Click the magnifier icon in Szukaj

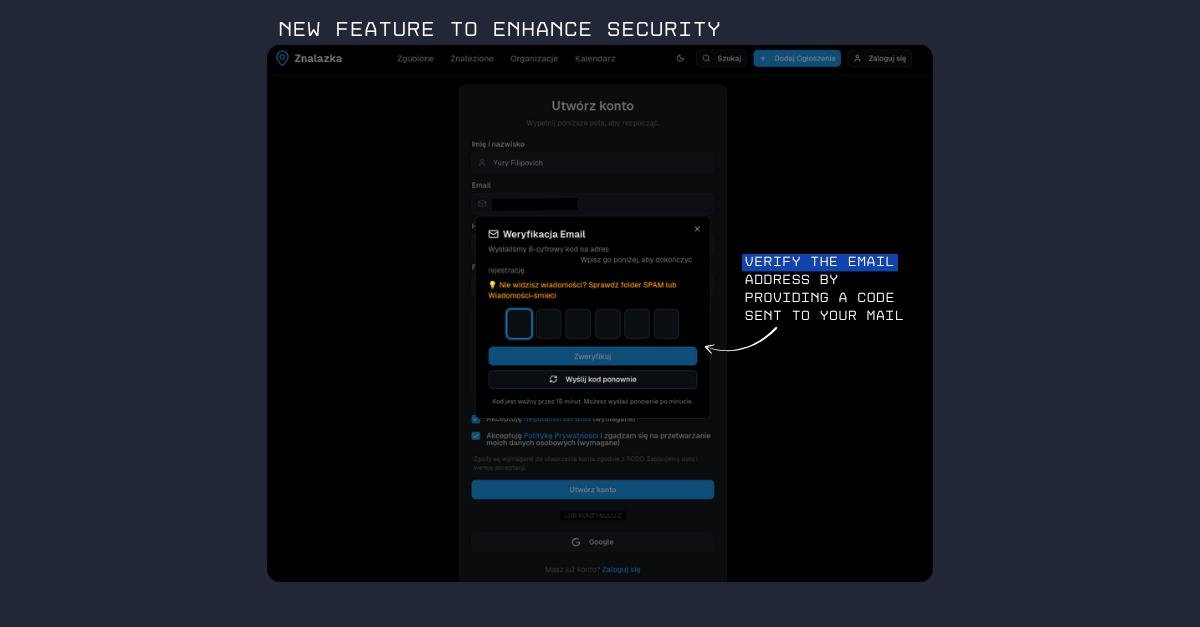coord(706,58)
